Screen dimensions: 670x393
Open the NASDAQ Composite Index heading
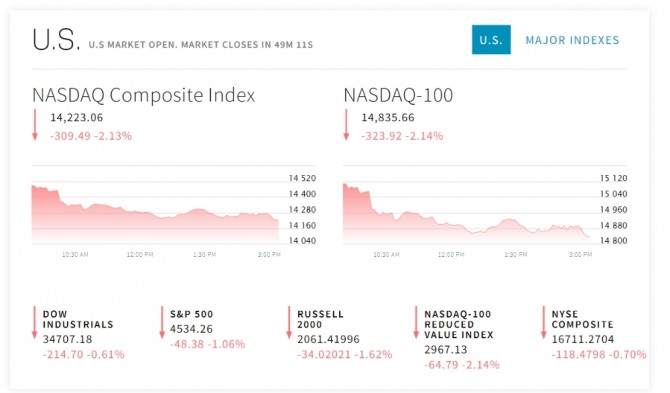pos(144,95)
